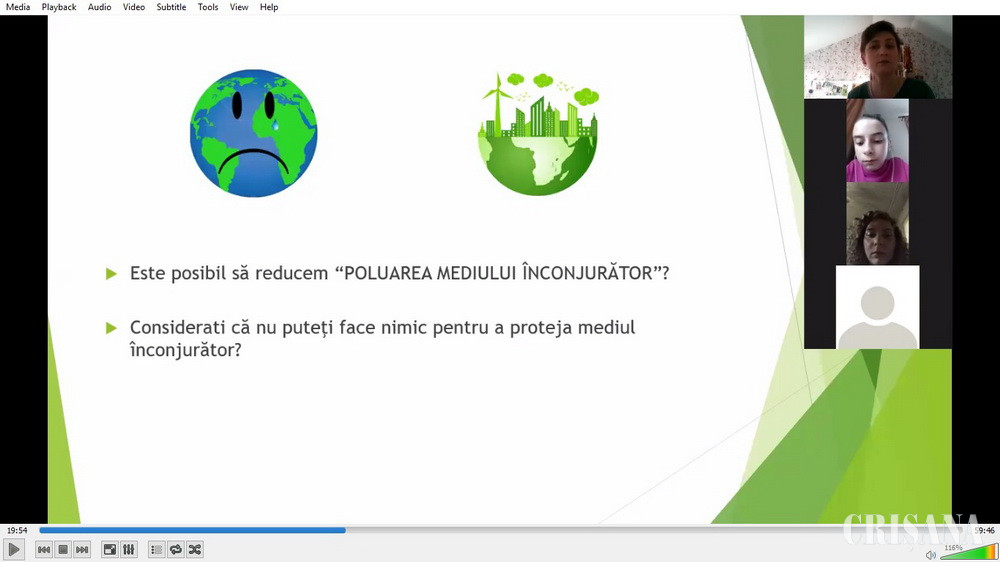This screenshot has height=562, width=1000.
Task: Skip to previous media track
Action: [44, 549]
